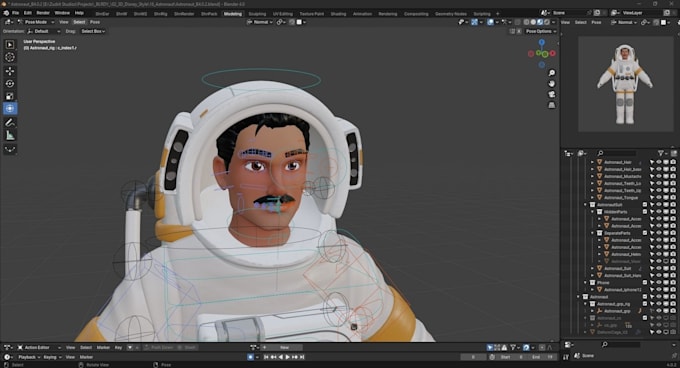This screenshot has width=680, height=368.
Task: Select the Annotate tool
Action: point(10,123)
